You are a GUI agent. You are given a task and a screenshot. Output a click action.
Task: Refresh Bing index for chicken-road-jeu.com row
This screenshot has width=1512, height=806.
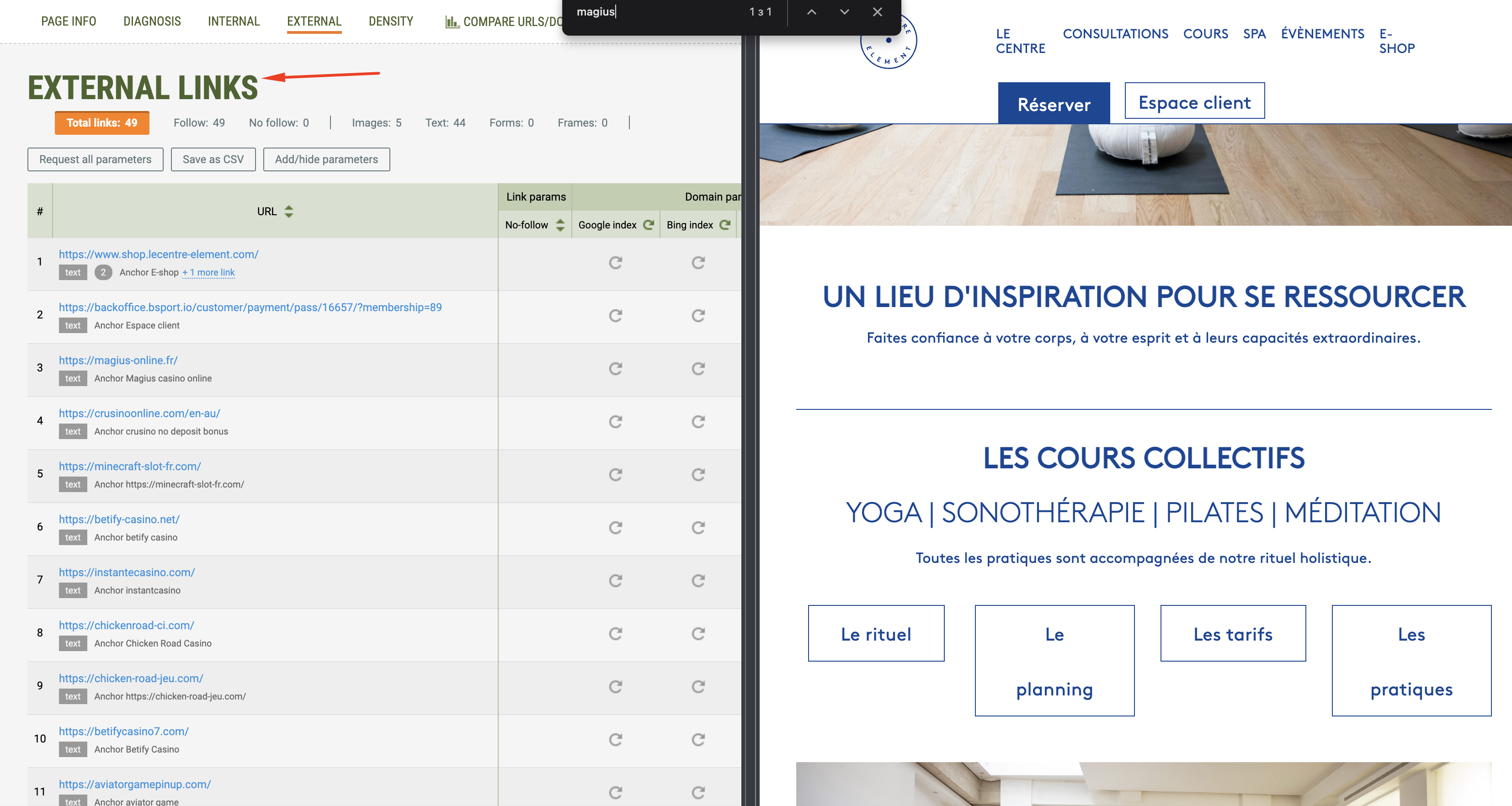coord(698,686)
